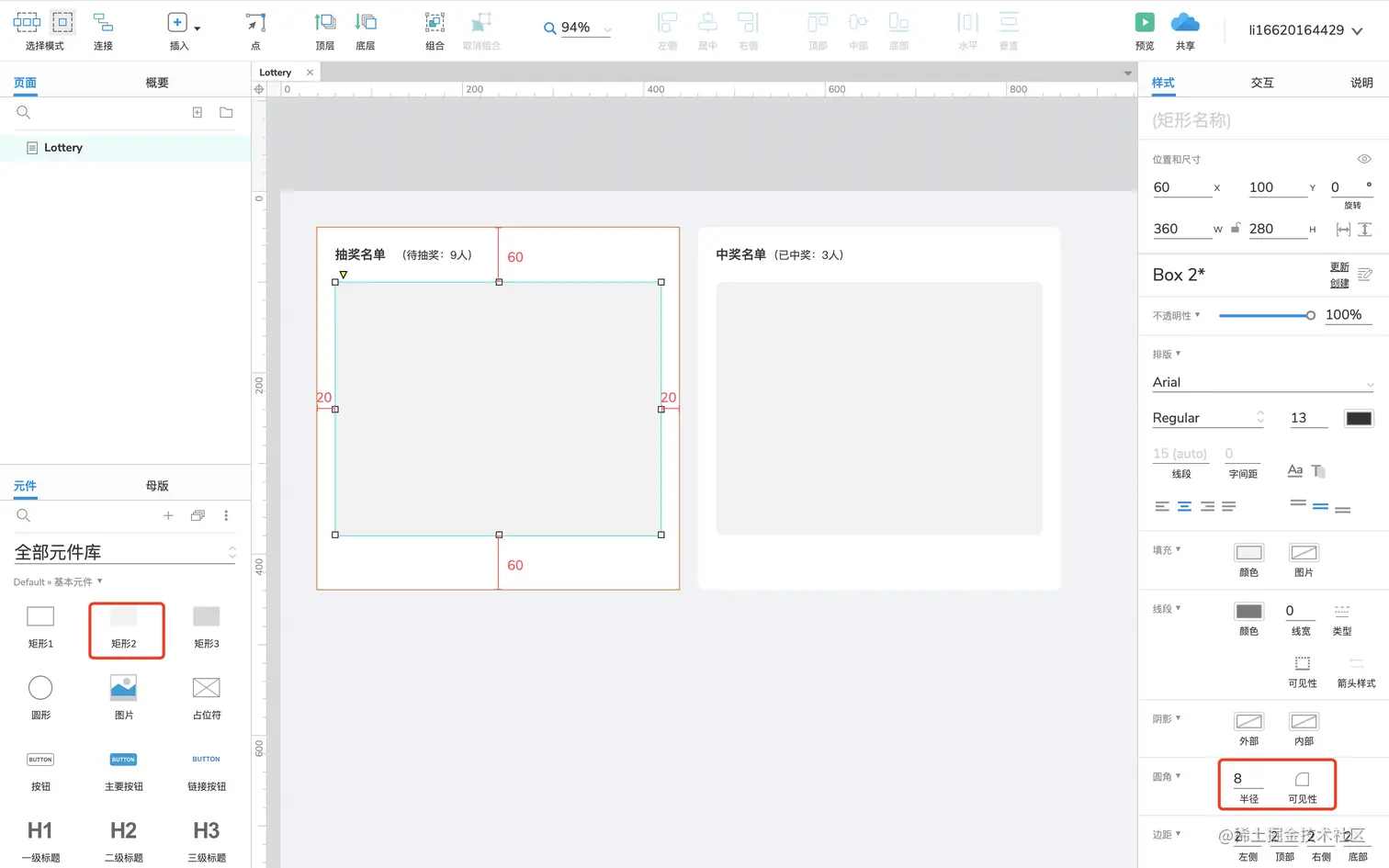Switch to the 概要 outline tab

[x=157, y=83]
